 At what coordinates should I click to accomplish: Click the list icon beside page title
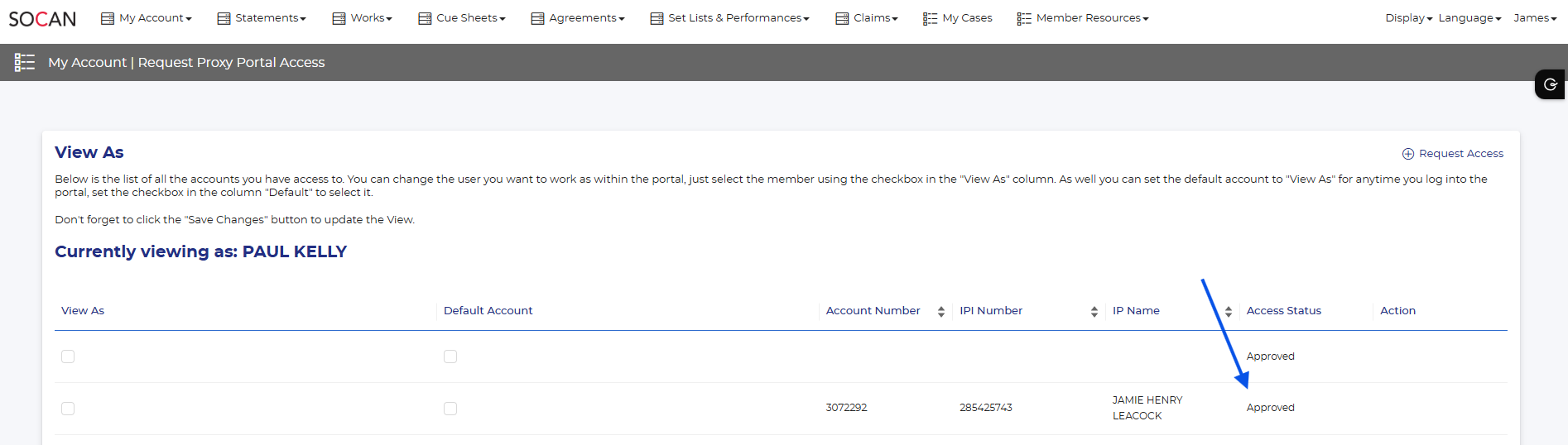tap(25, 62)
